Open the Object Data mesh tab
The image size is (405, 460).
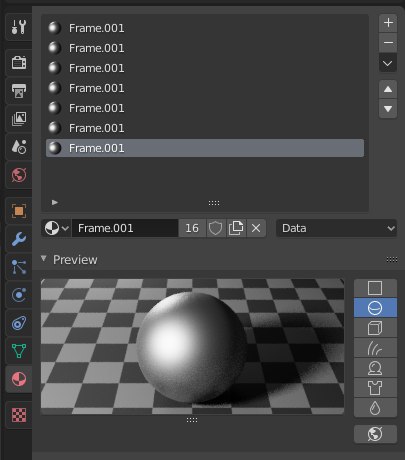coord(19,351)
